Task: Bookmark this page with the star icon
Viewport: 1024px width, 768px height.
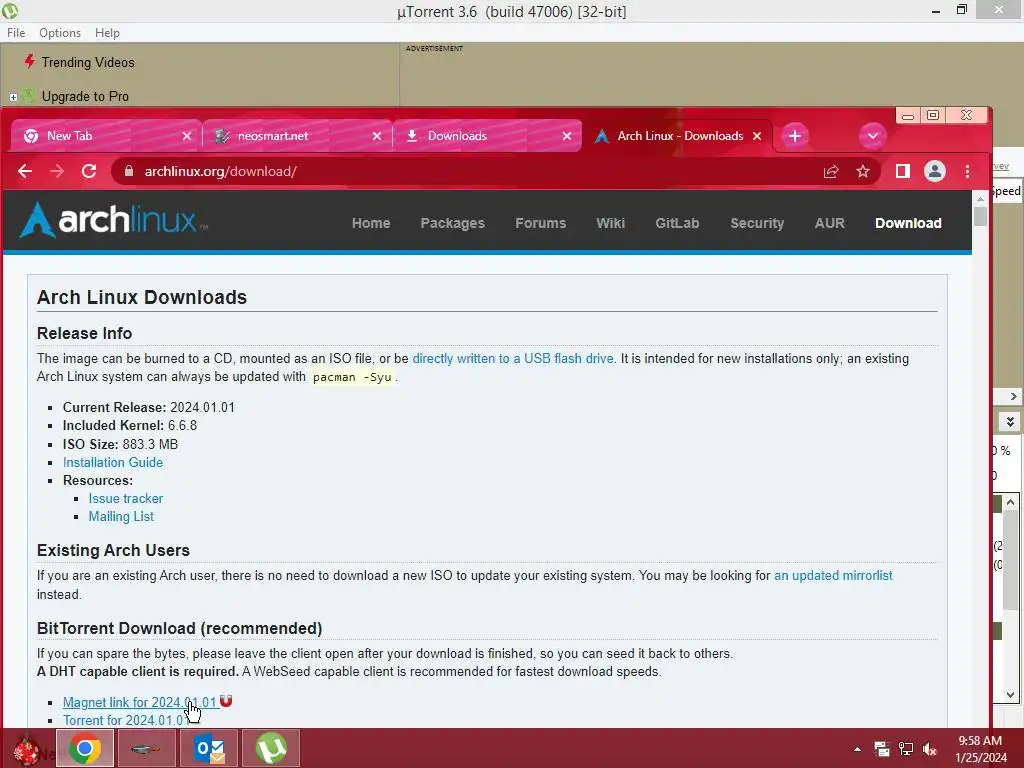Action: pos(863,171)
